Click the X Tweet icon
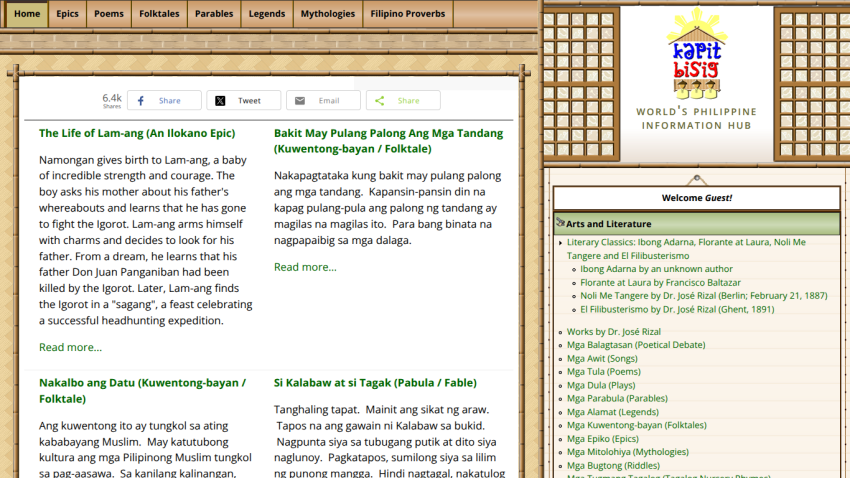This screenshot has height=478, width=850. point(220,101)
